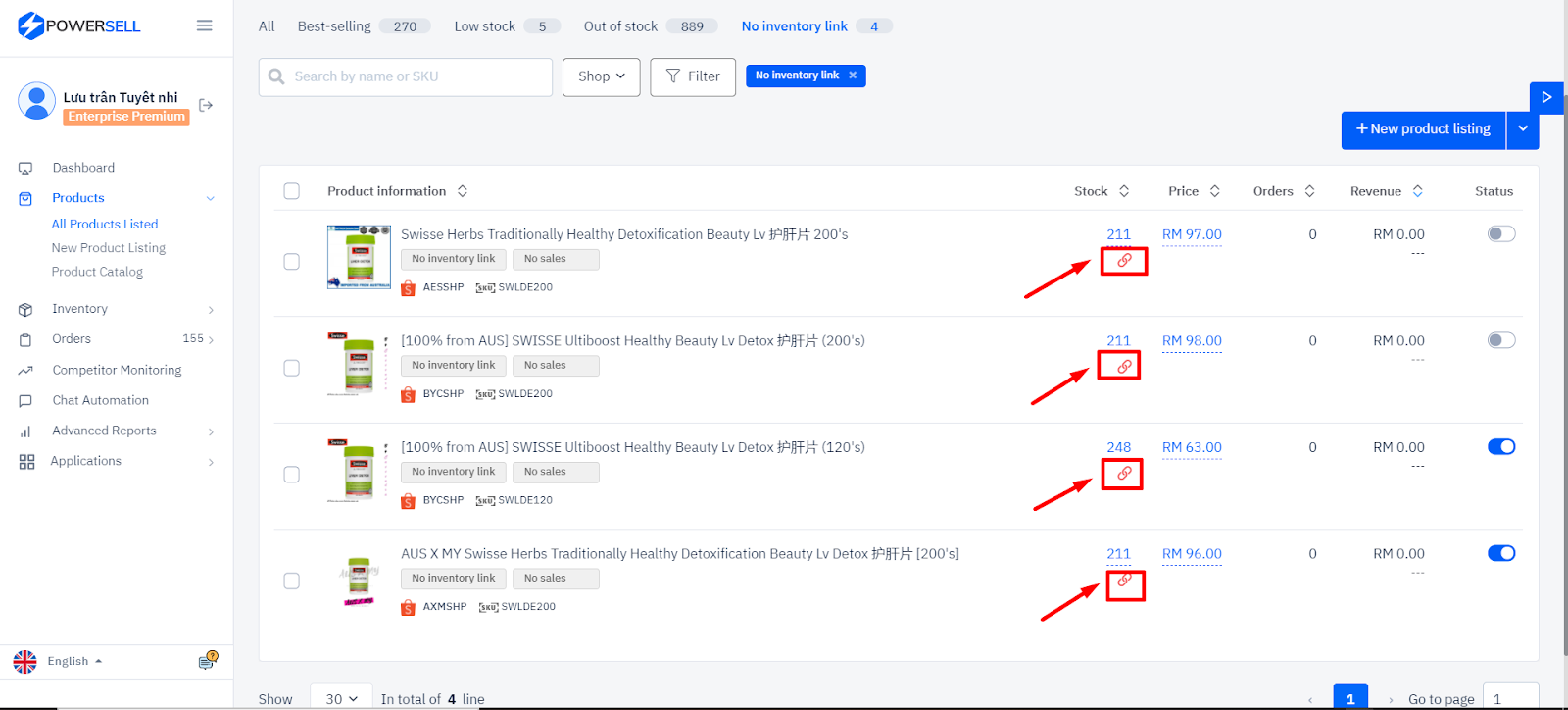
Task: Click the Dashboard sidebar icon
Action: 25,169
